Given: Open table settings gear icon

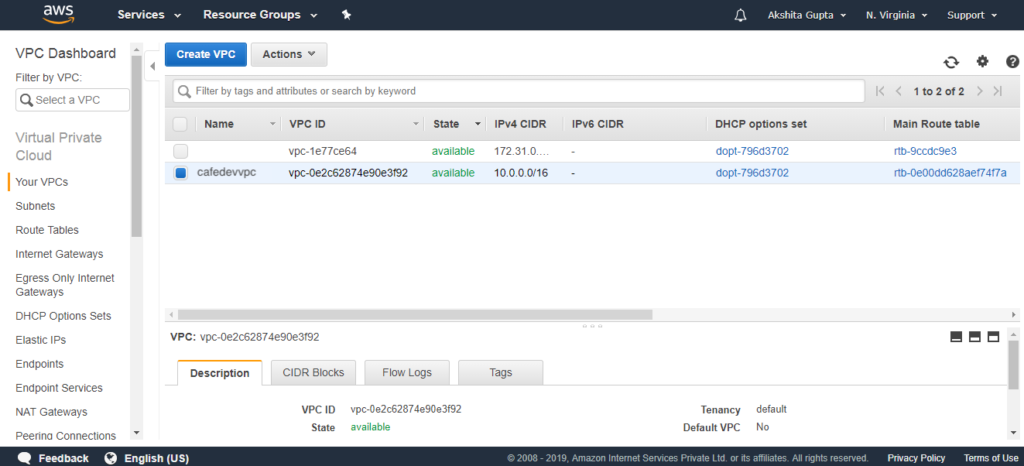Looking at the screenshot, I should tap(982, 61).
